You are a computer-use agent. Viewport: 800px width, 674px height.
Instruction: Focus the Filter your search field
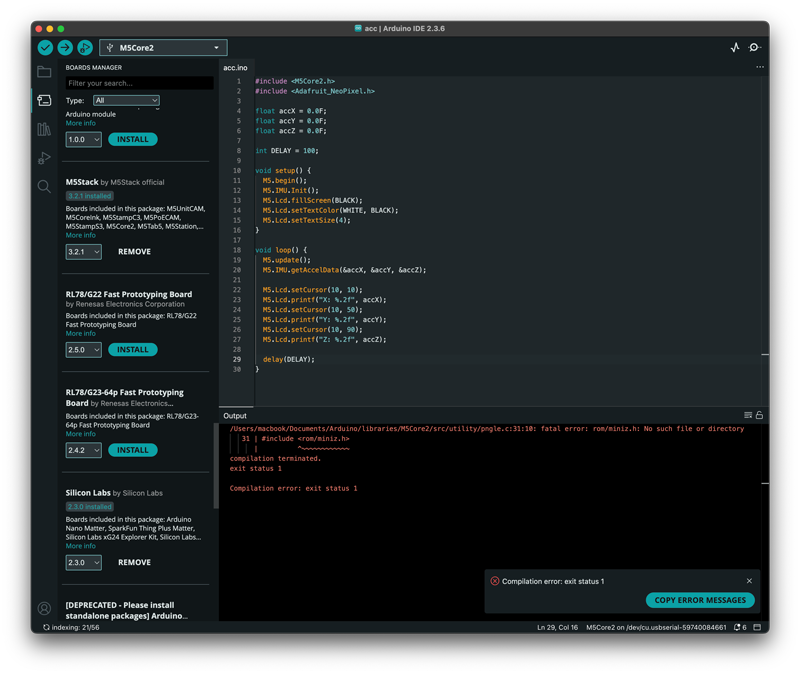[139, 83]
